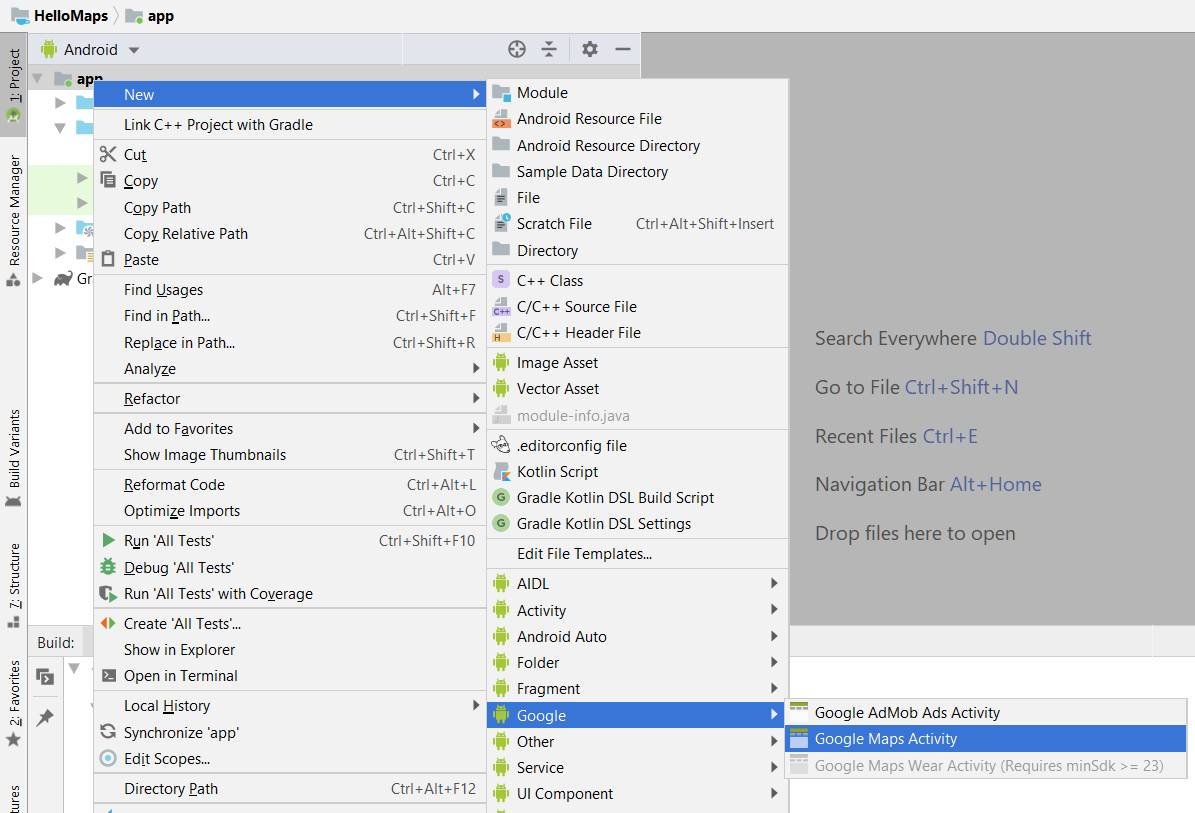1195x813 pixels.
Task: Expand the Add to Favorites submenu
Action: [290, 428]
